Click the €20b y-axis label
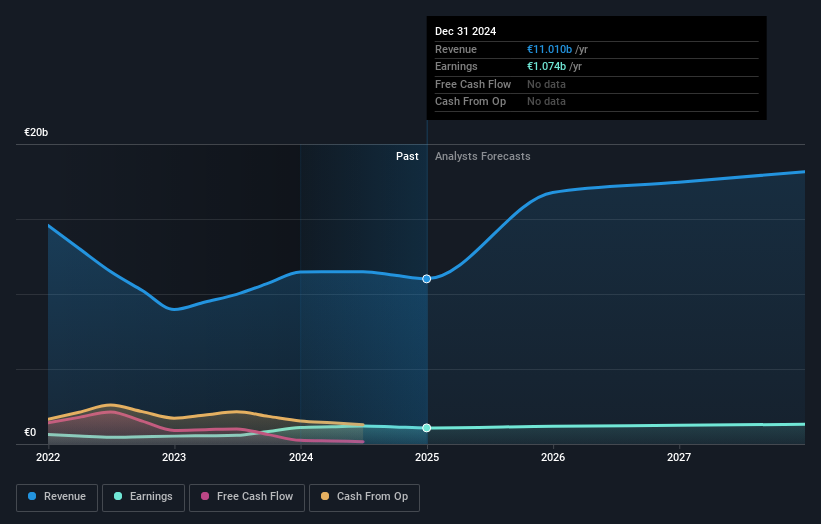 36,132
